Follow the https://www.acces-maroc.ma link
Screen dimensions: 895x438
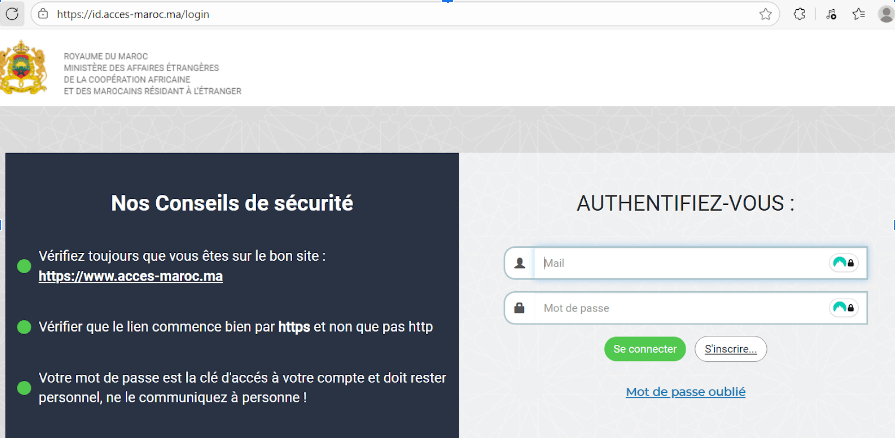pyautogui.click(x=130, y=276)
